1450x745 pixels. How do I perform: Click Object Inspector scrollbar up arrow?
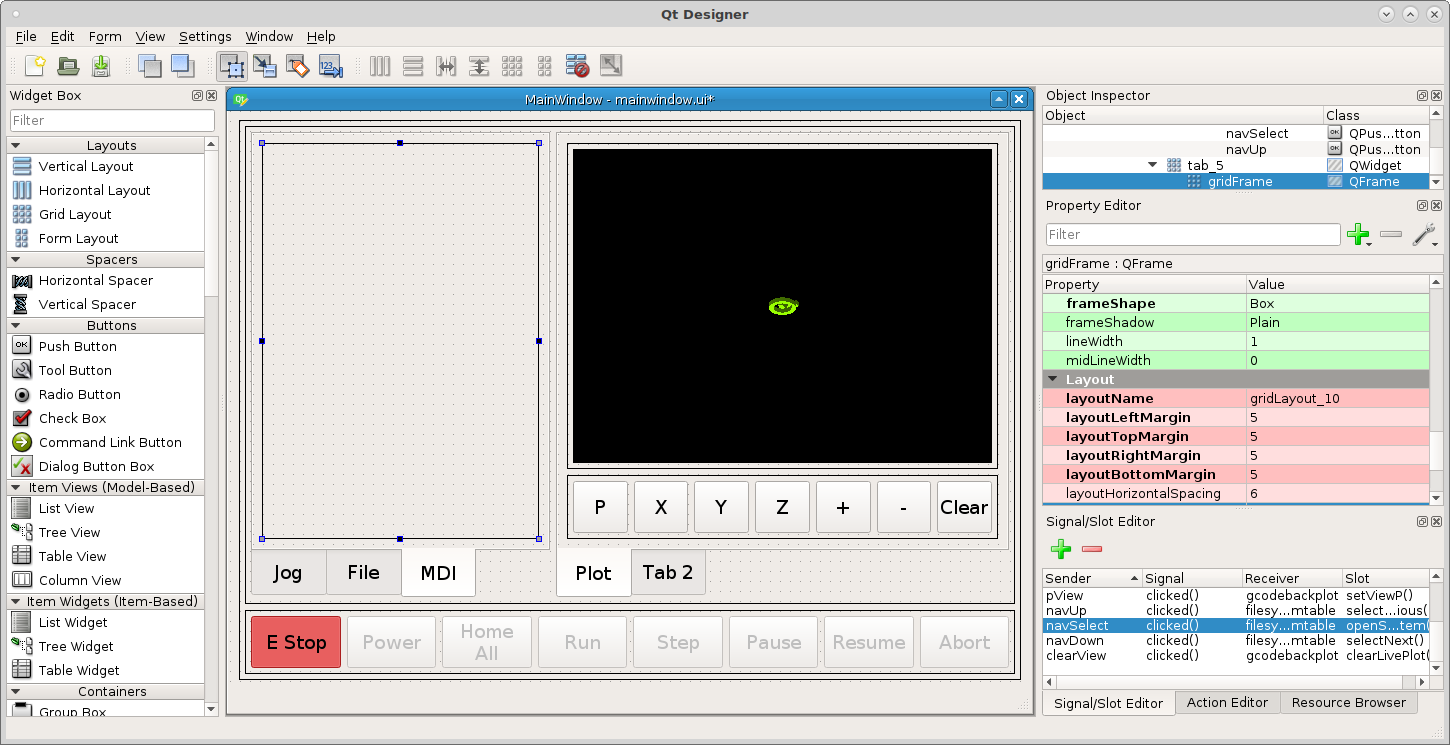point(1436,114)
